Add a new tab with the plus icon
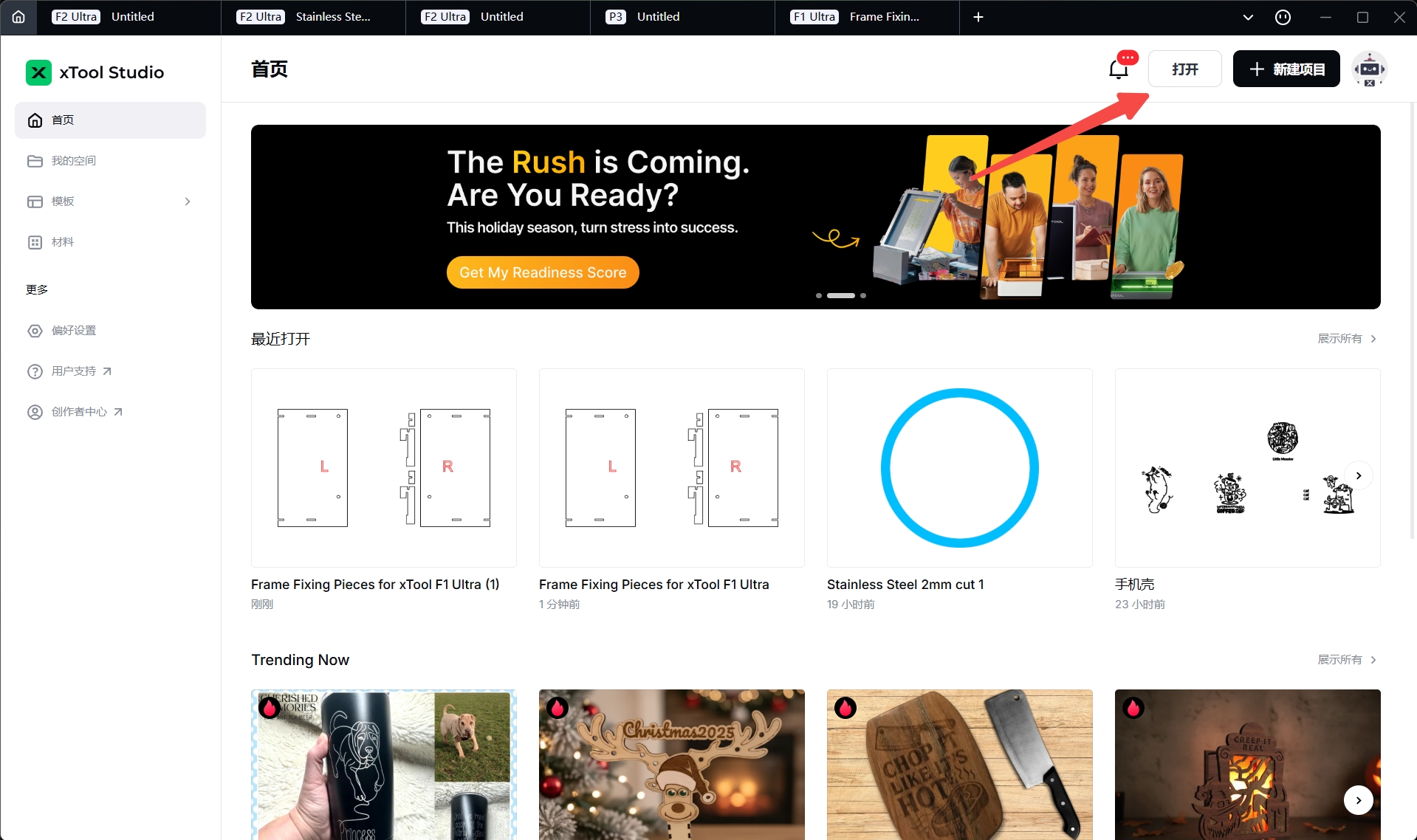Viewport: 1417px width, 840px height. click(978, 17)
